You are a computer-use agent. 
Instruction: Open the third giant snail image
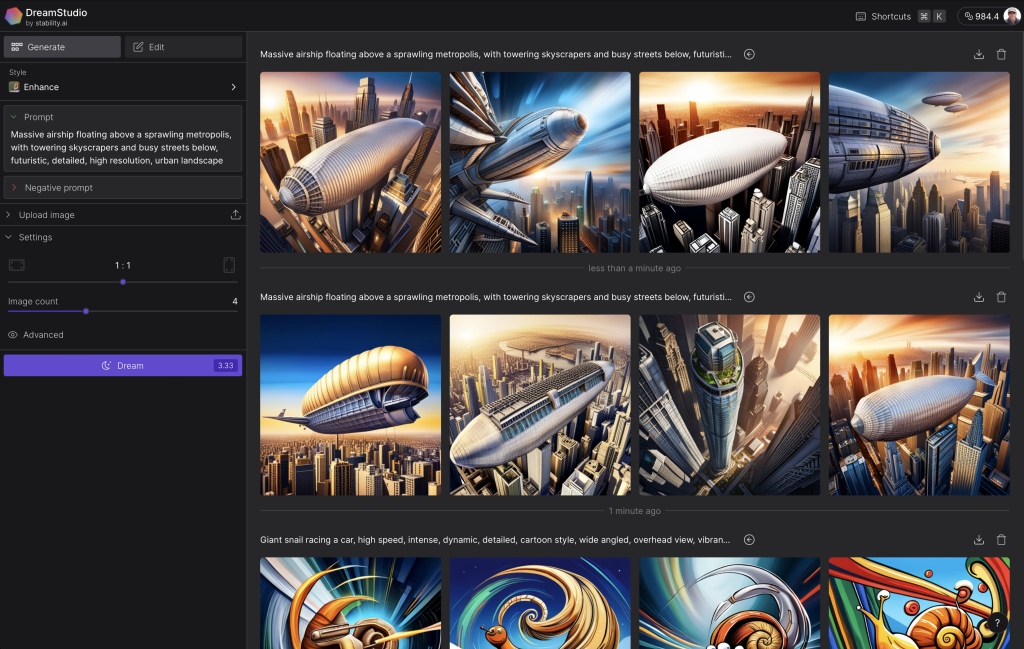(729, 603)
